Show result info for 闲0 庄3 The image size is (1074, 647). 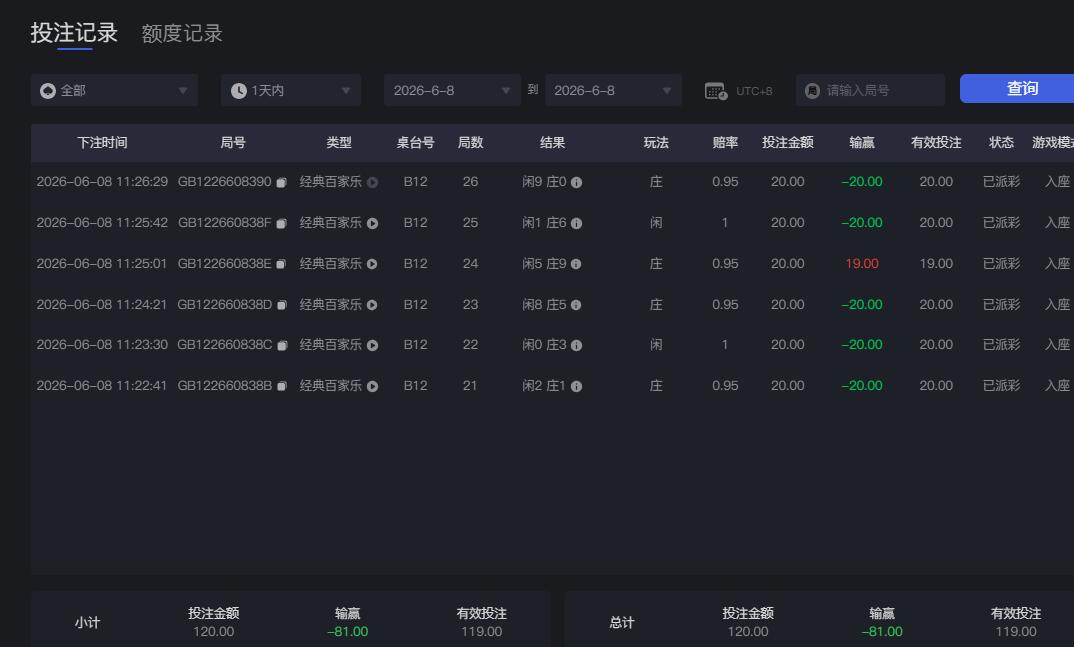[577, 345]
